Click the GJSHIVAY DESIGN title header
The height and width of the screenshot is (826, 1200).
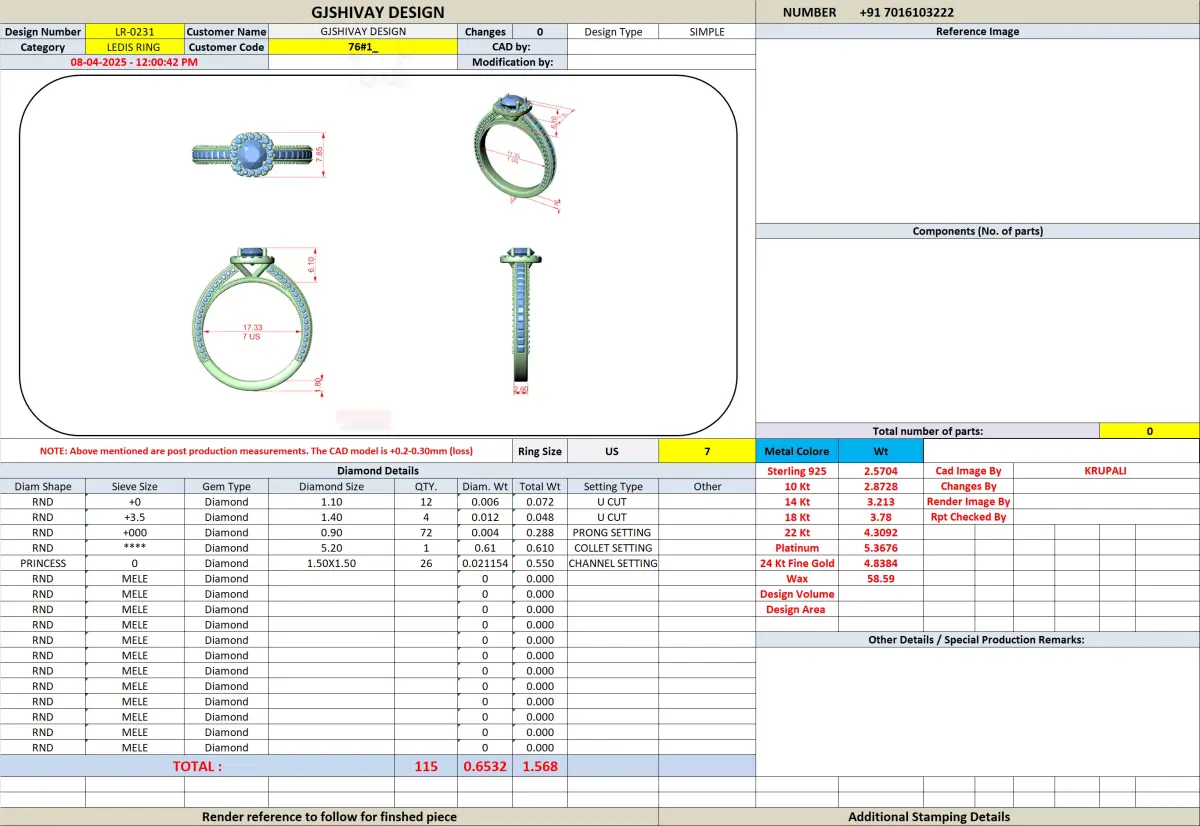point(378,12)
